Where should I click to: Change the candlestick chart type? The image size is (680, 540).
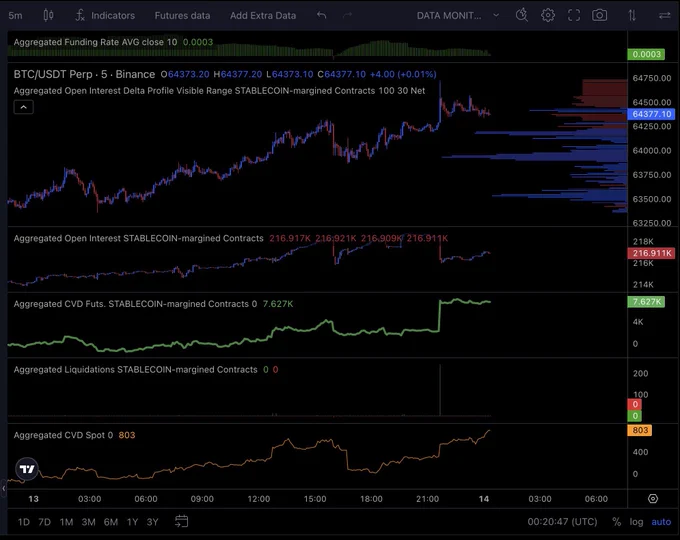pyautogui.click(x=48, y=16)
